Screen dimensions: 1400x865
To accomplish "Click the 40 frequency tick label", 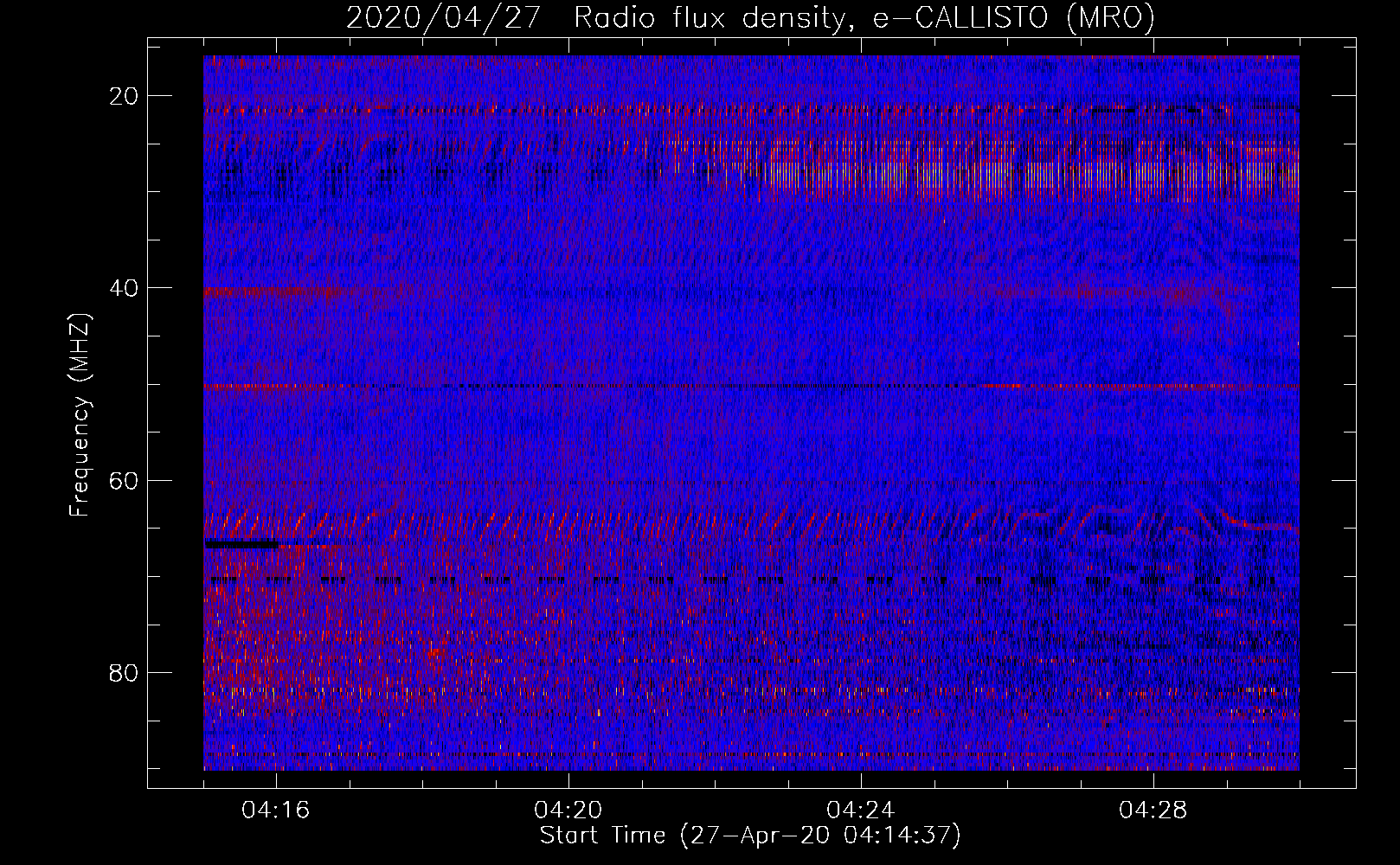I will pos(124,288).
